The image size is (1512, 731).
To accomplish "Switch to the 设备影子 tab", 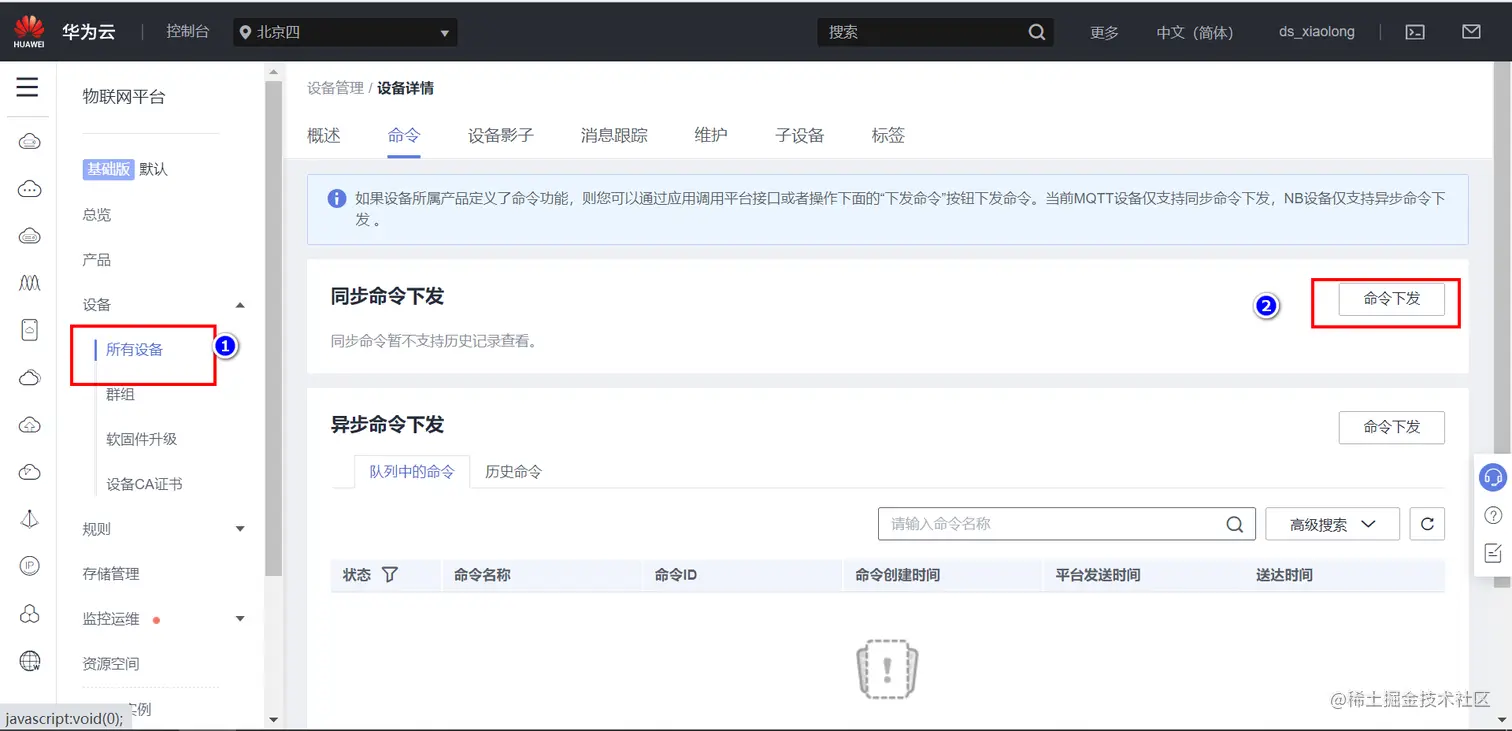I will [501, 136].
